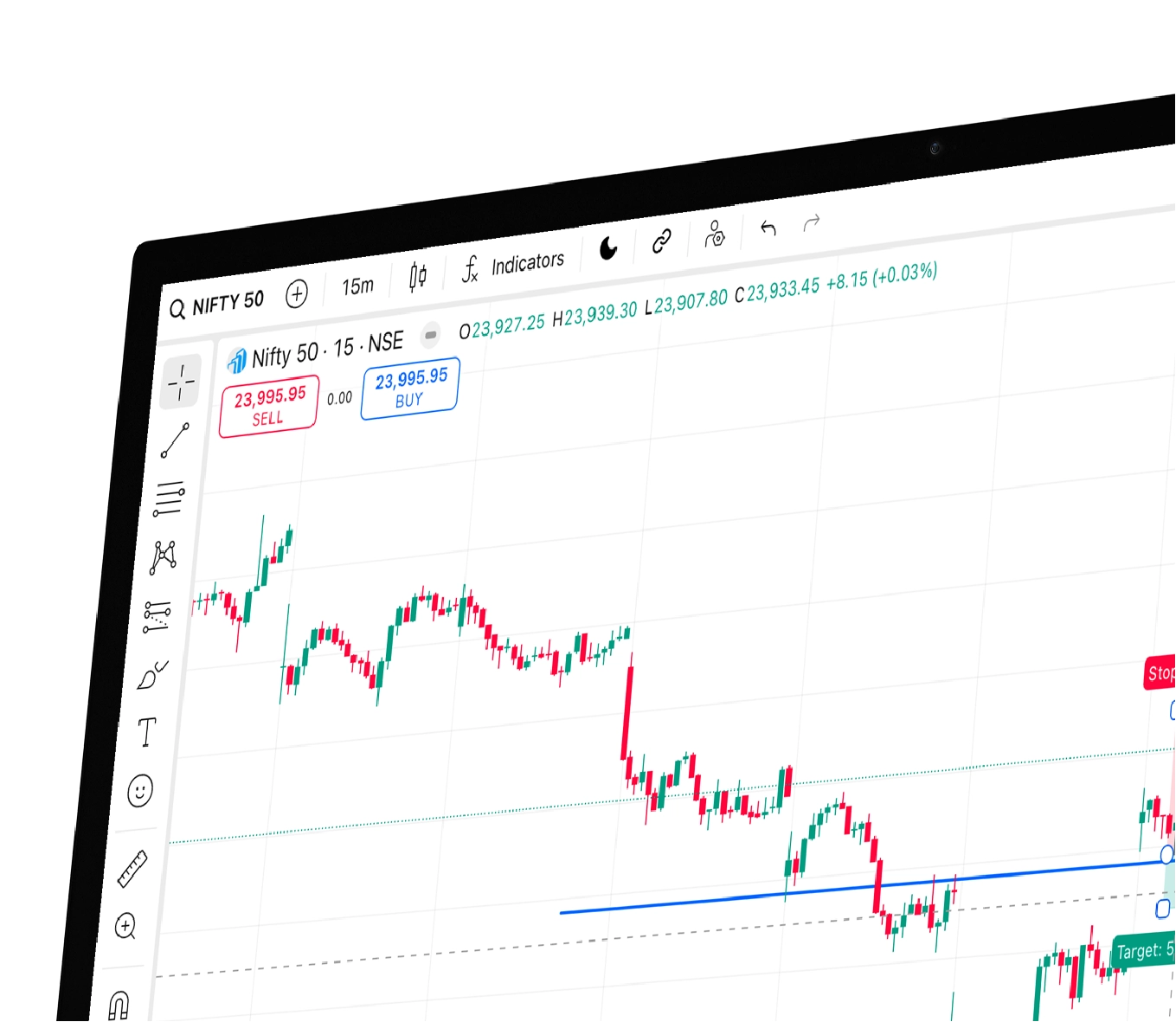
Task: Click the BUY 23,995.95 button
Action: (410, 388)
